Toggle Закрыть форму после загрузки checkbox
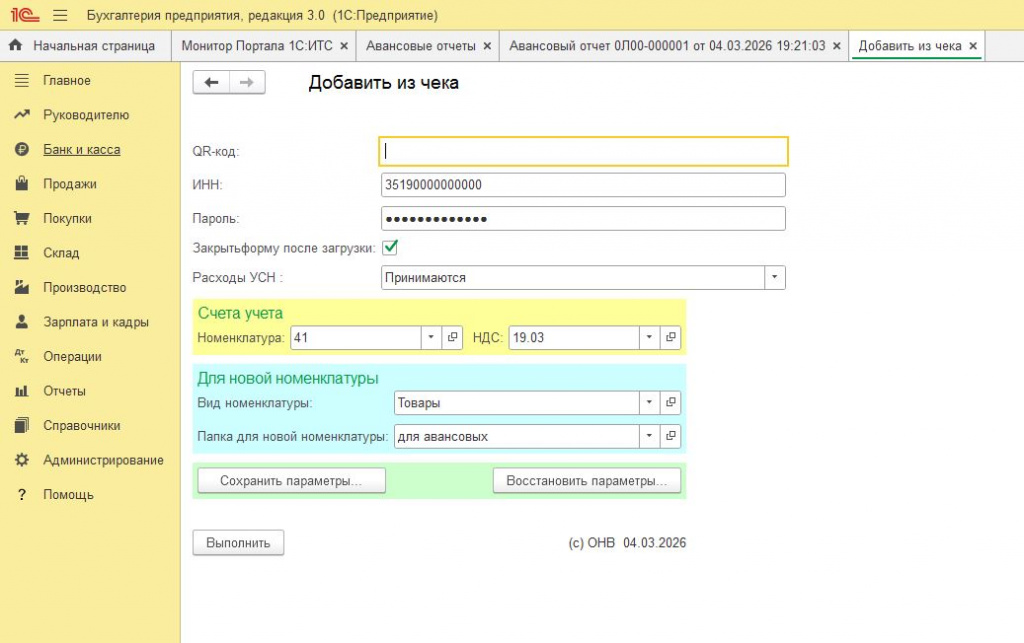This screenshot has width=1024, height=643. tap(390, 247)
